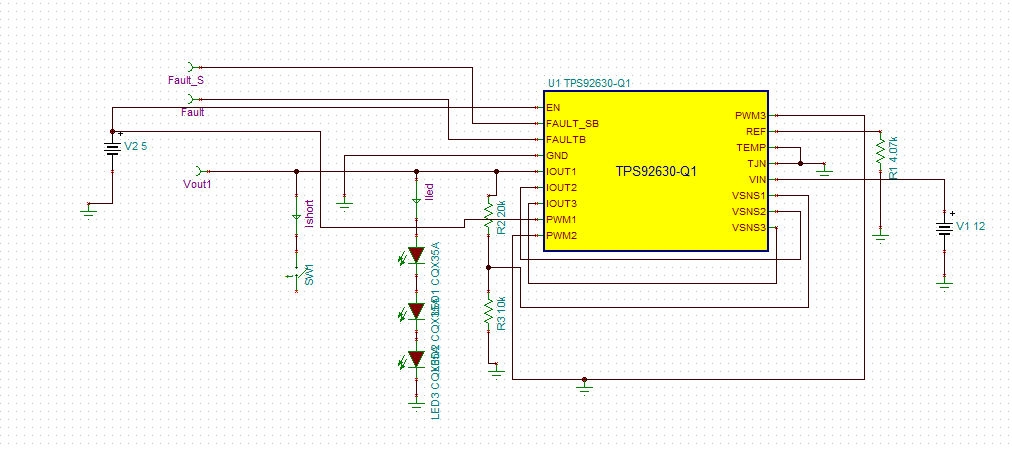Click the IOUT3 pin label
This screenshot has width=1012, height=450.
pyautogui.click(x=561, y=204)
